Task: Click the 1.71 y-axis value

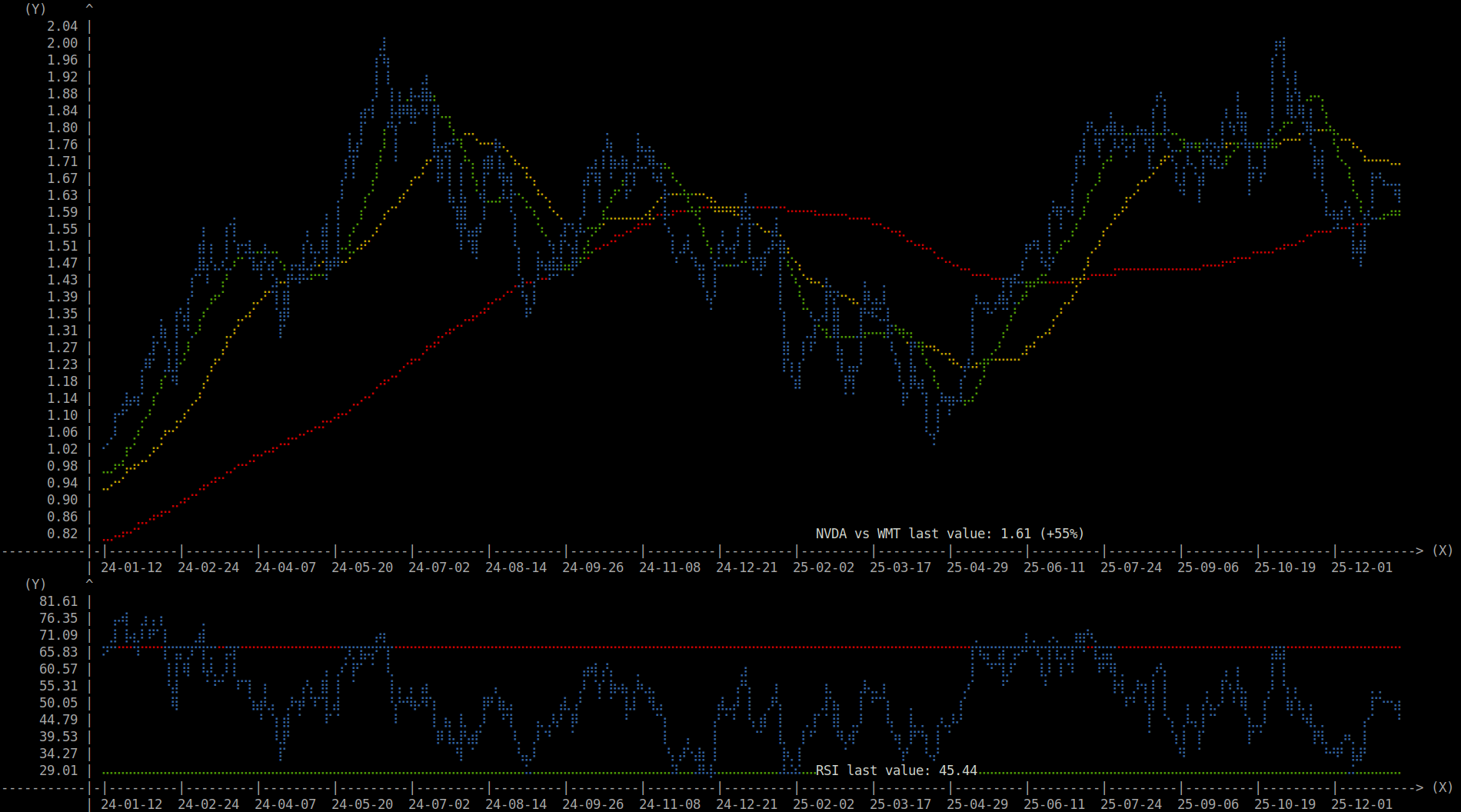Action: pos(62,161)
